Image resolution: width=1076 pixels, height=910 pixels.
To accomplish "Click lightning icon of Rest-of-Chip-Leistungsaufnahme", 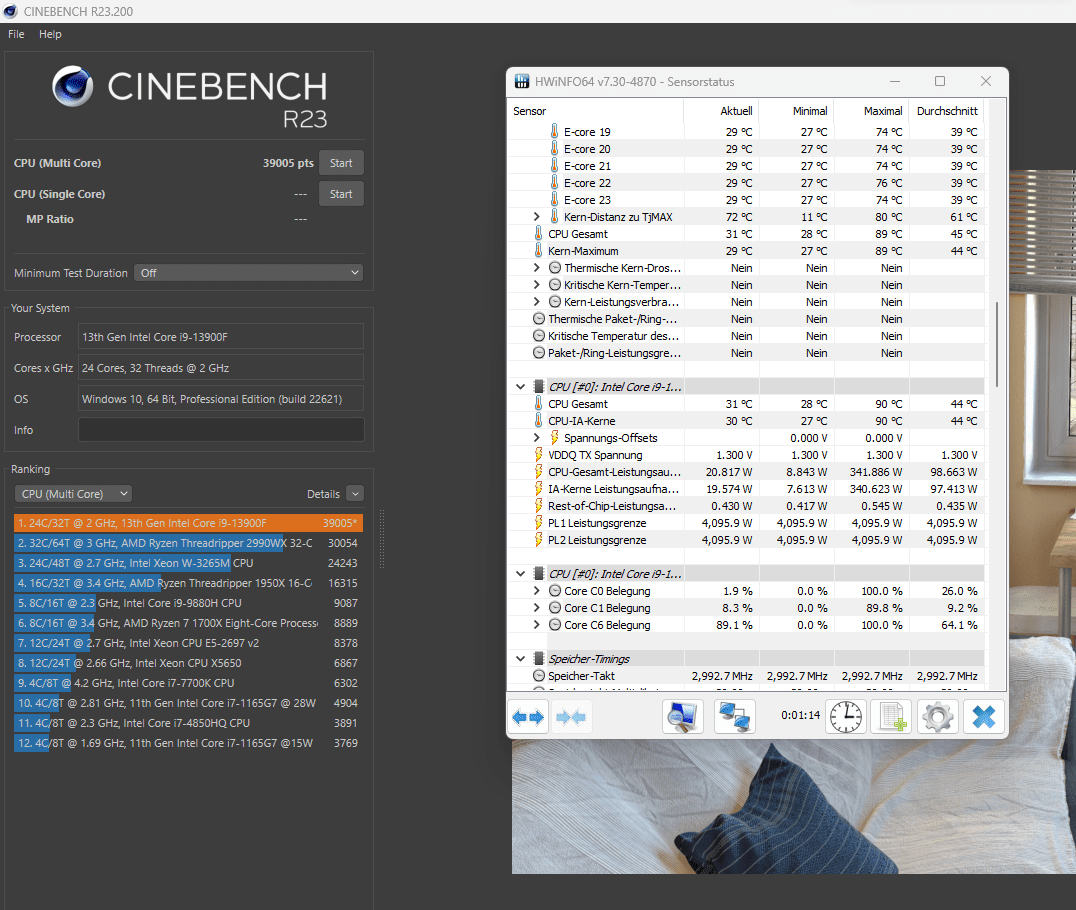I will (539, 505).
